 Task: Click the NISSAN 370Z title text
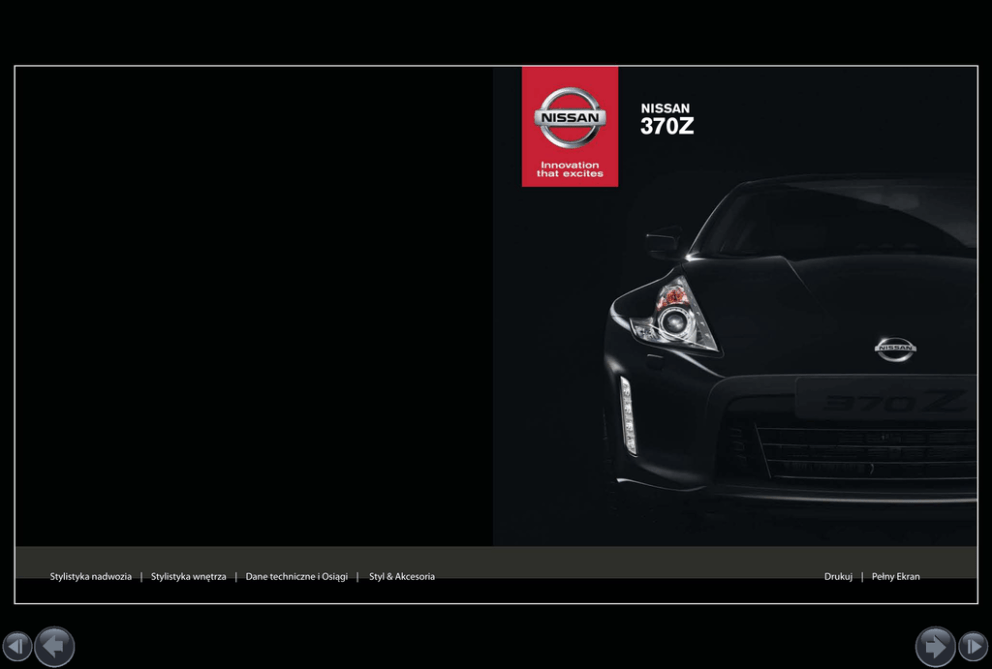pyautogui.click(x=667, y=120)
